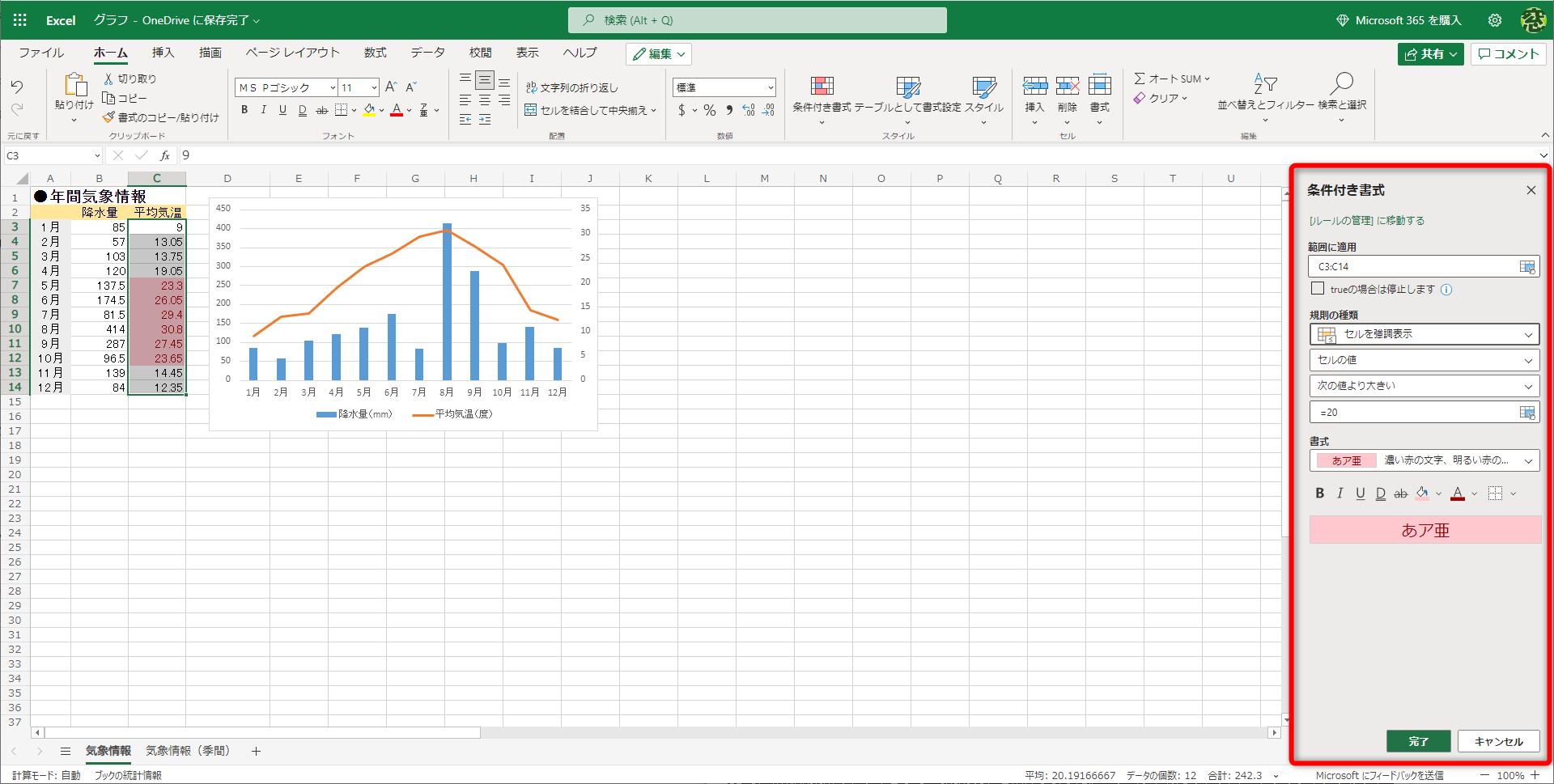Click the percent style icon
1554x784 pixels.
(x=710, y=110)
